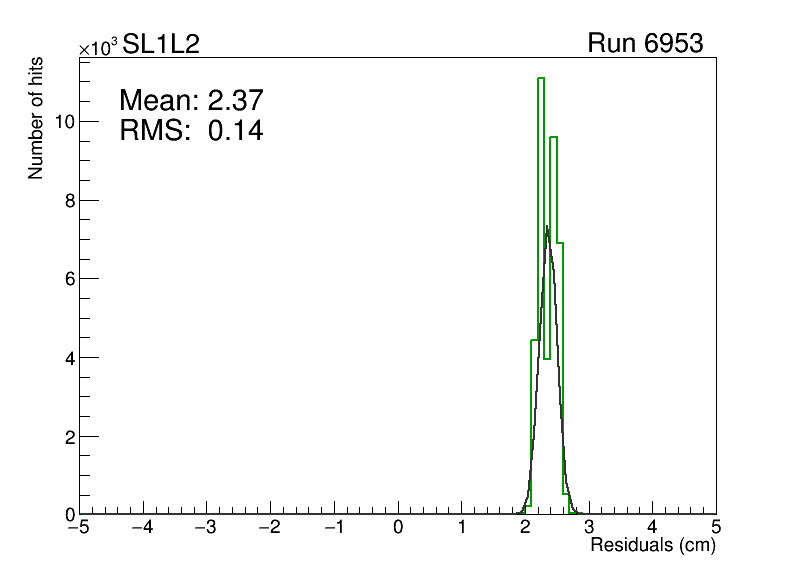Click the Residuals (cm) x-axis title
The image size is (796, 572).
[653, 546]
